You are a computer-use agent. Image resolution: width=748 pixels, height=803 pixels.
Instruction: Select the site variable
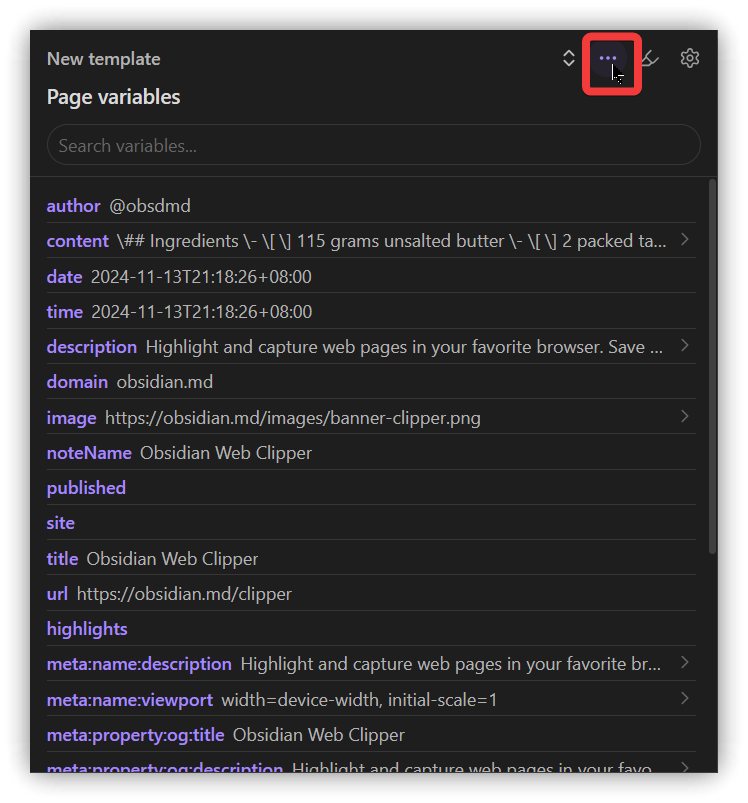tap(60, 523)
